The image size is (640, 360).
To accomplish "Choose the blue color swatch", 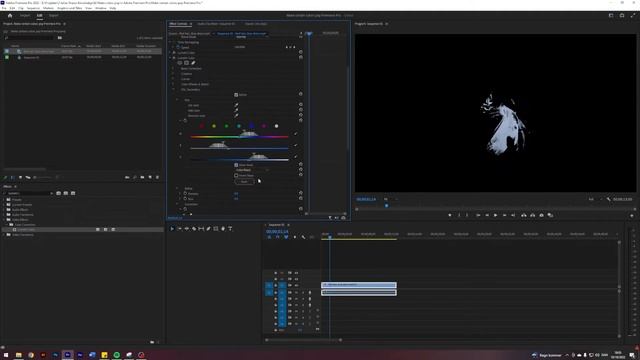I will [x=251, y=126].
